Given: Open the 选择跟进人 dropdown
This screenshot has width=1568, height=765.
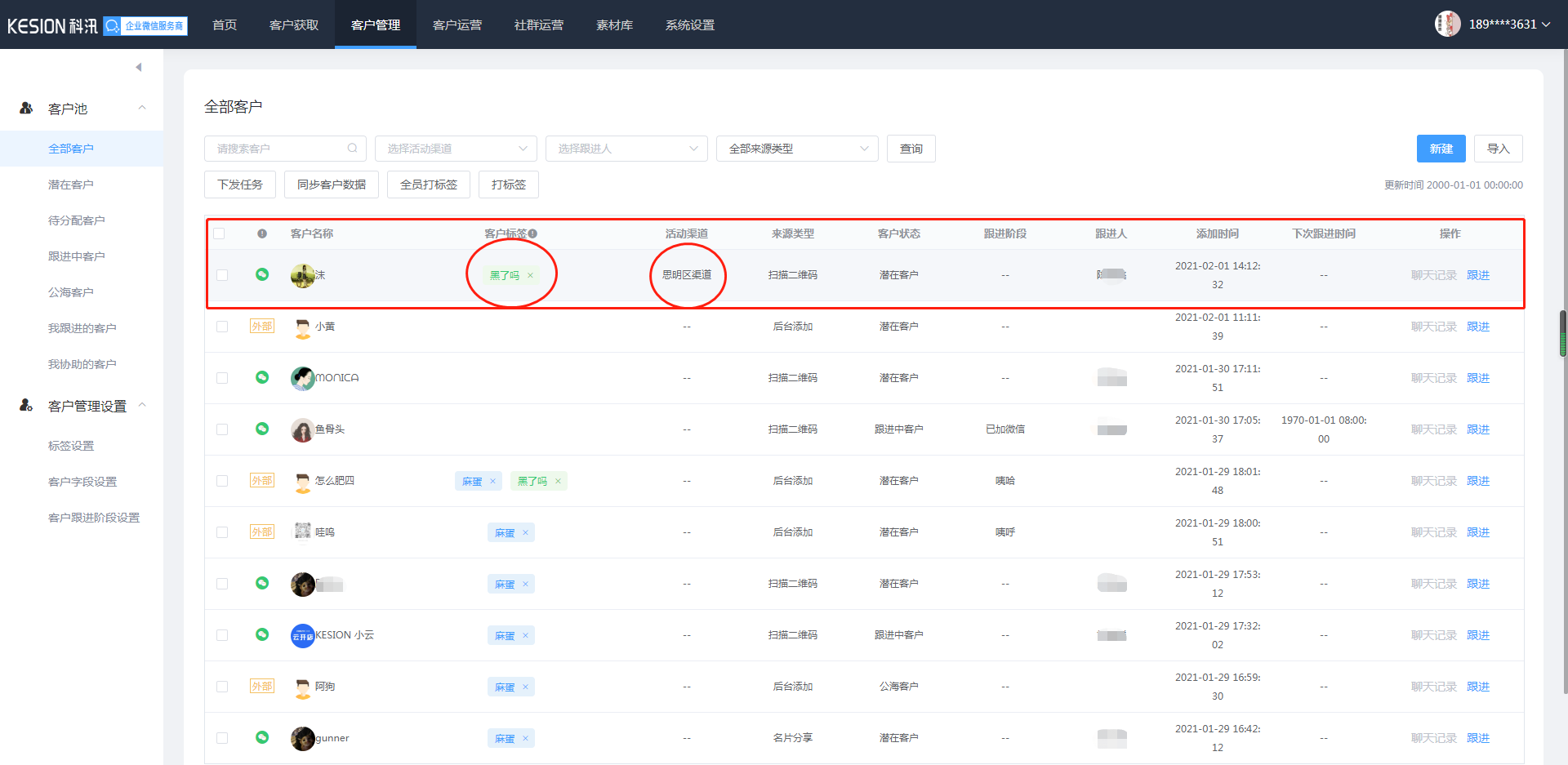Looking at the screenshot, I should click(x=626, y=149).
